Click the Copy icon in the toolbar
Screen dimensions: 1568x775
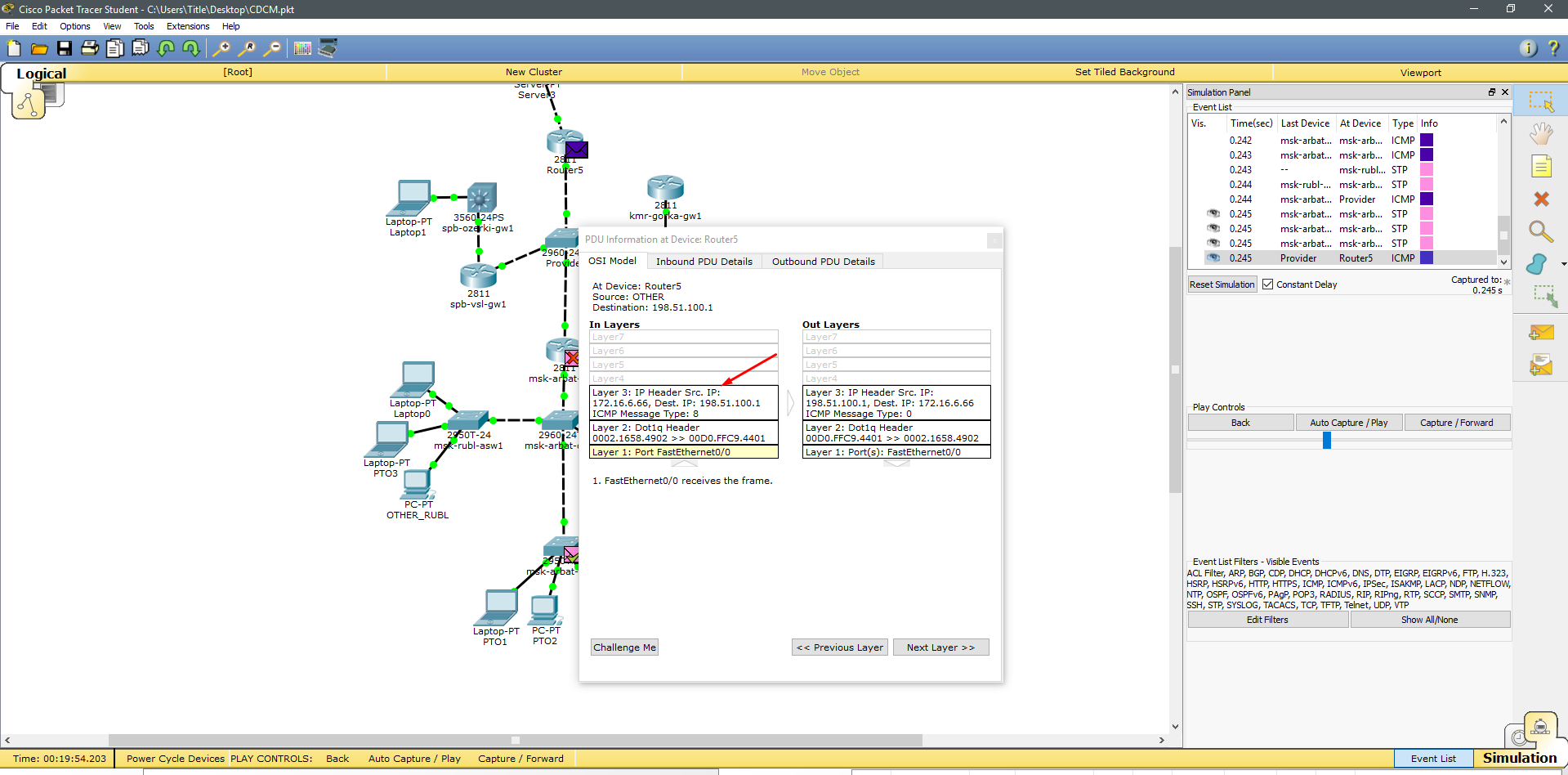115,48
